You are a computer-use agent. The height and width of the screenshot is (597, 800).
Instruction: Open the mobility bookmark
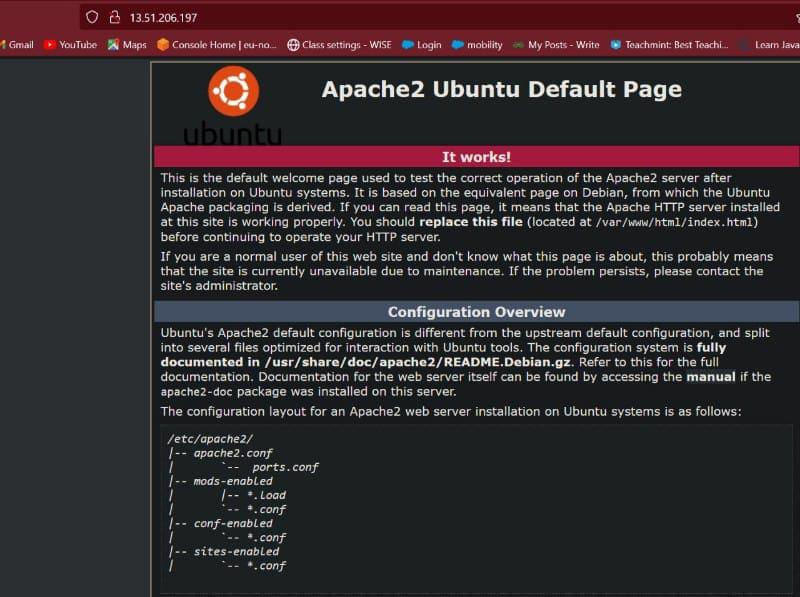click(477, 45)
